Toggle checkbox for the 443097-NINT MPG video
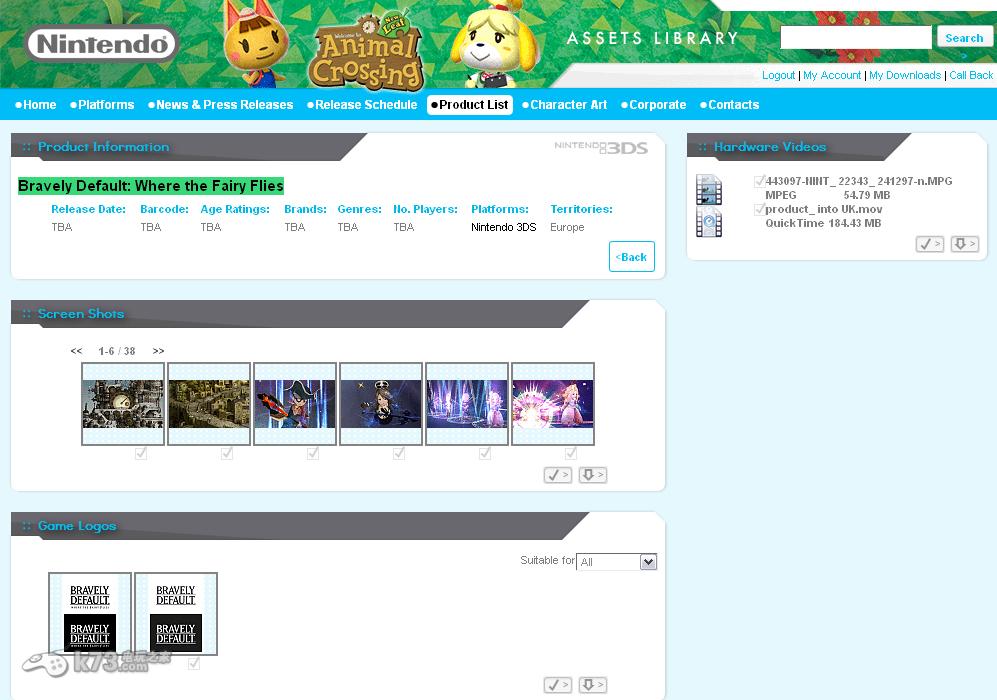Screen dimensions: 997x700 (x=760, y=182)
